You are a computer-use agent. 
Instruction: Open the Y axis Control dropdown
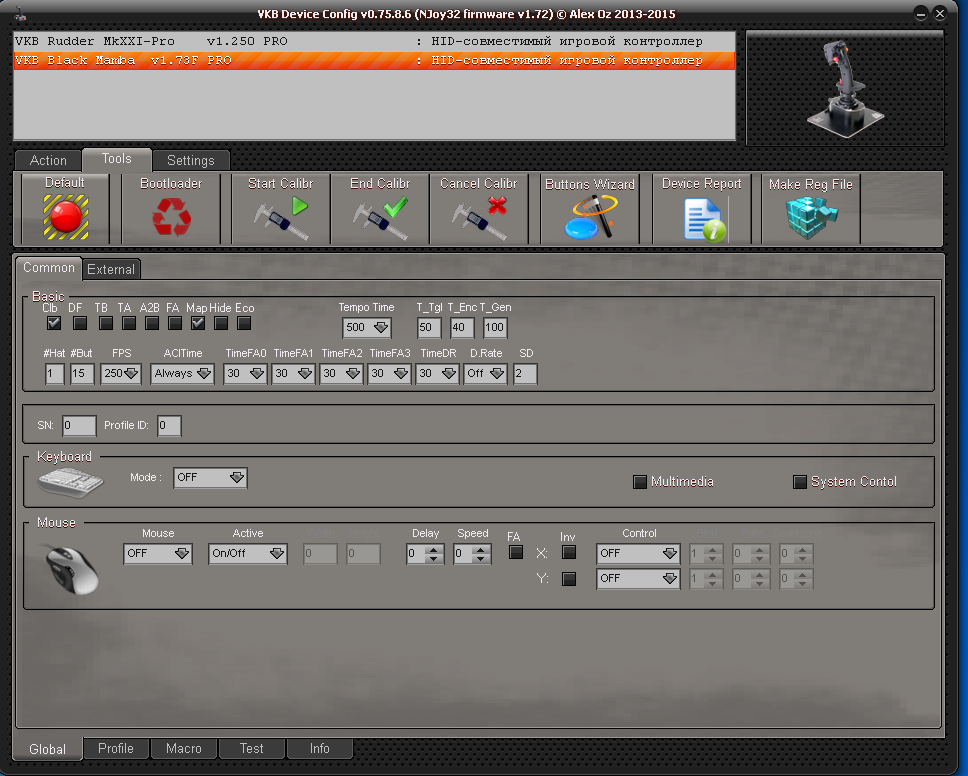638,578
